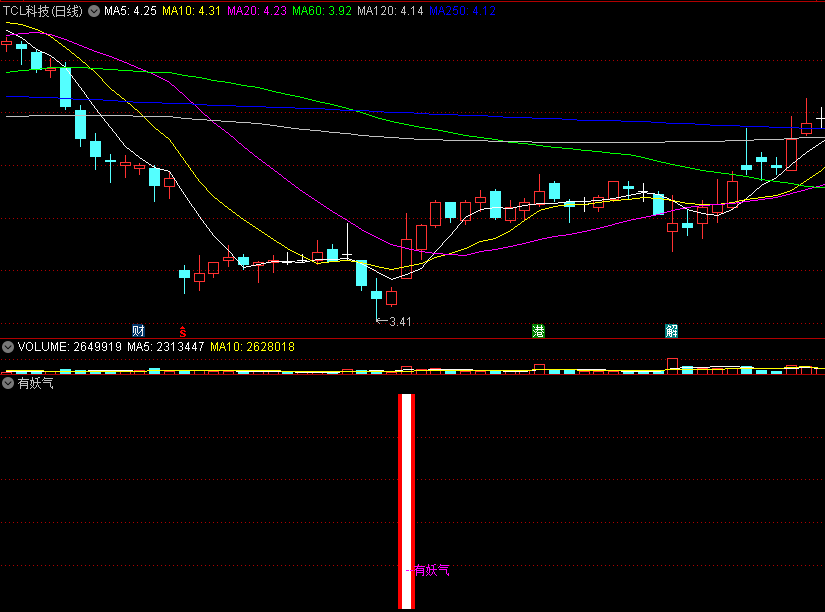Click the 3.41 lowest price label
Screen dimensions: 825x612
400,322
